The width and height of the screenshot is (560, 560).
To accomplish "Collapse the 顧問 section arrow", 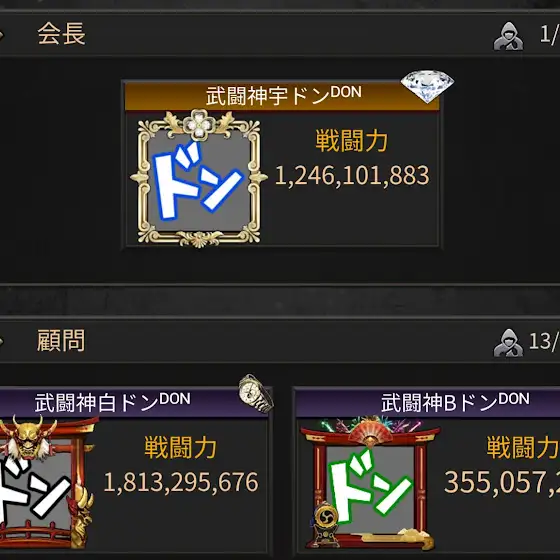I will 1,341.
